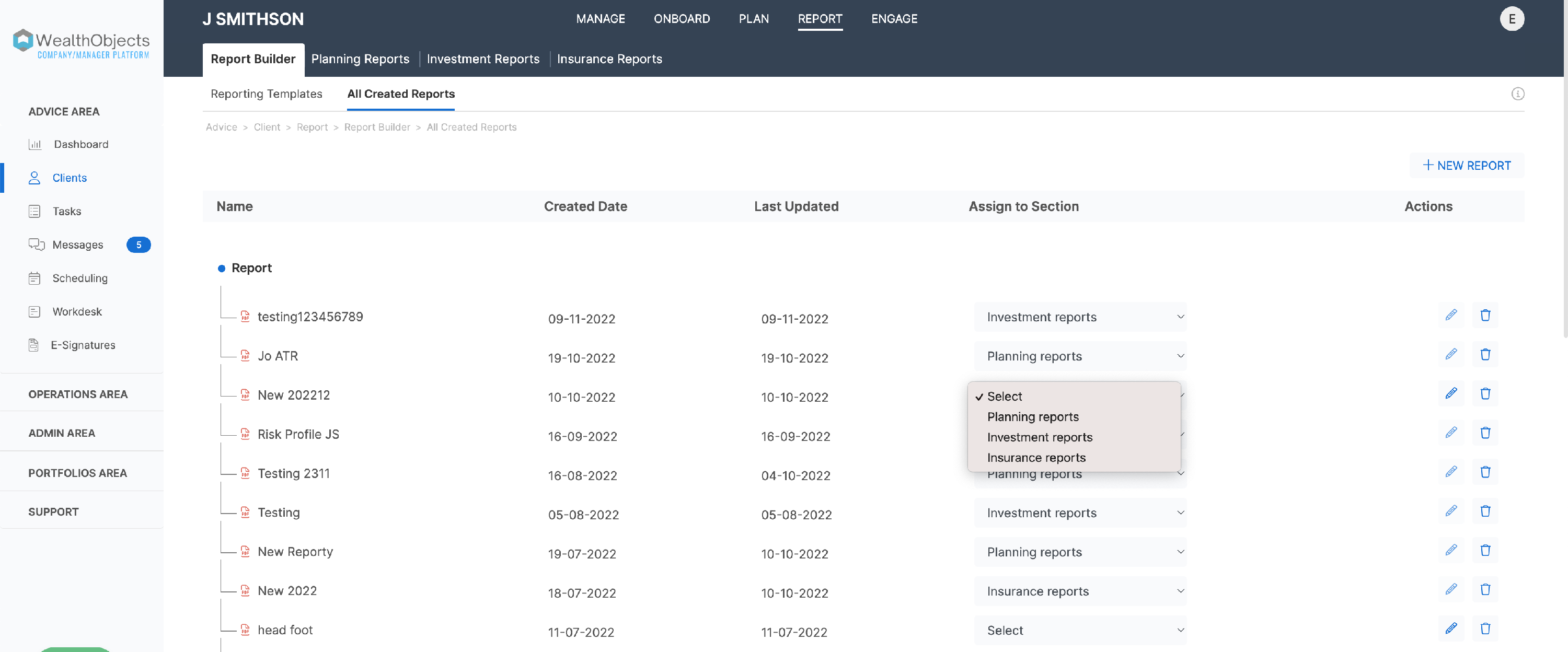The image size is (1568, 652).
Task: Open Dashboard from the sidebar
Action: tap(68, 144)
